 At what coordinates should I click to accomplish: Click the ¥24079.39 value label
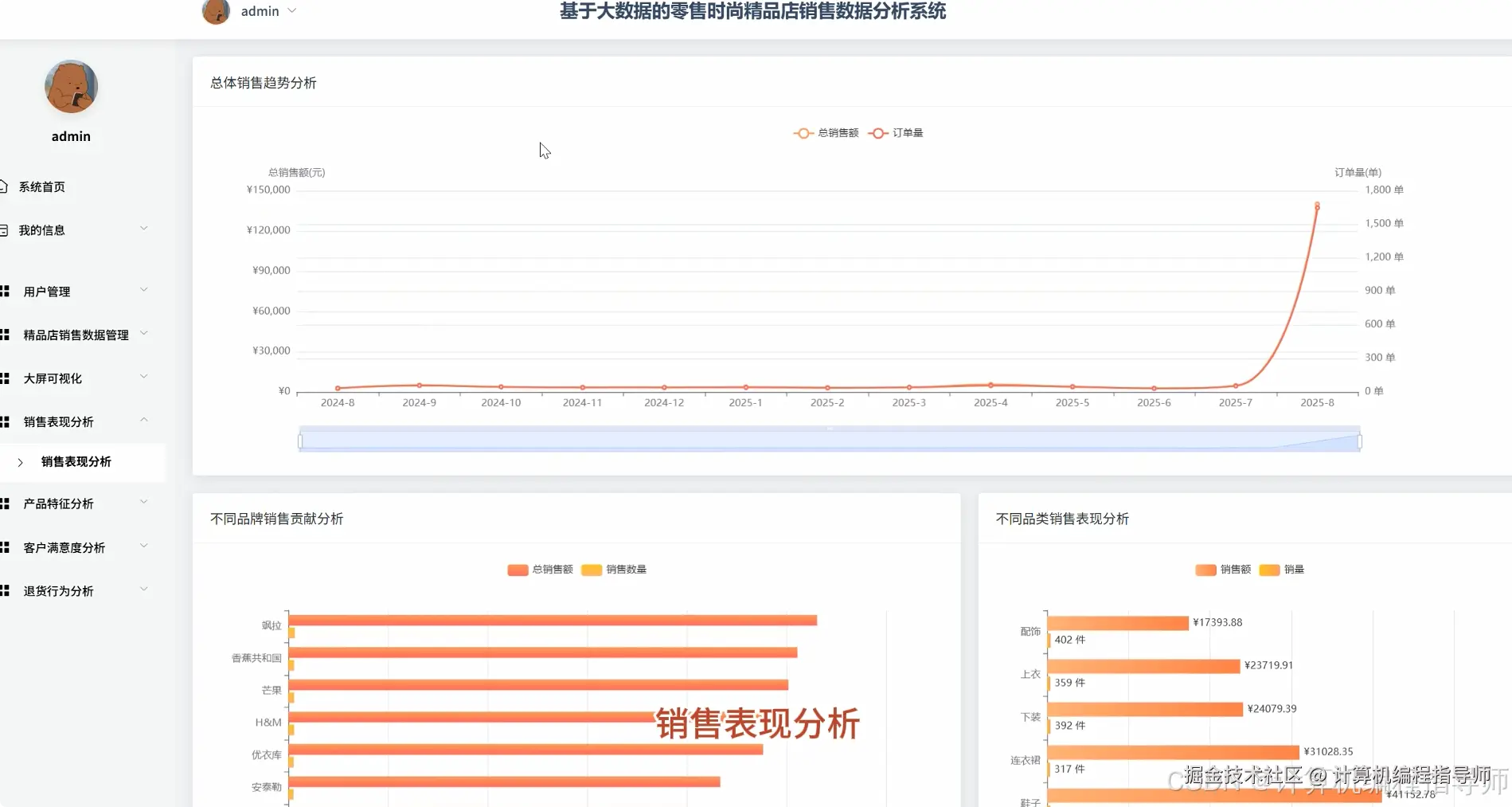[1272, 708]
